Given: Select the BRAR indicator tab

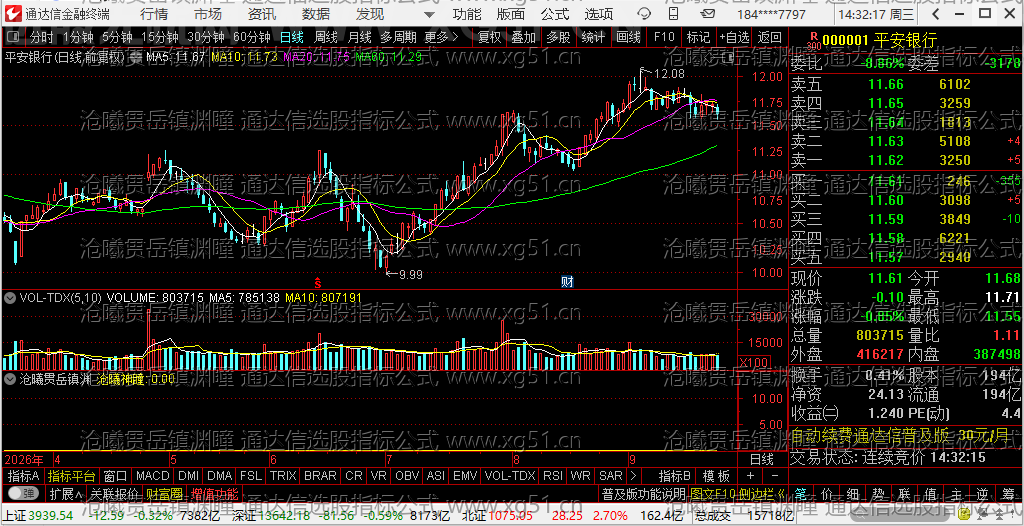Looking at the screenshot, I should (x=320, y=475).
